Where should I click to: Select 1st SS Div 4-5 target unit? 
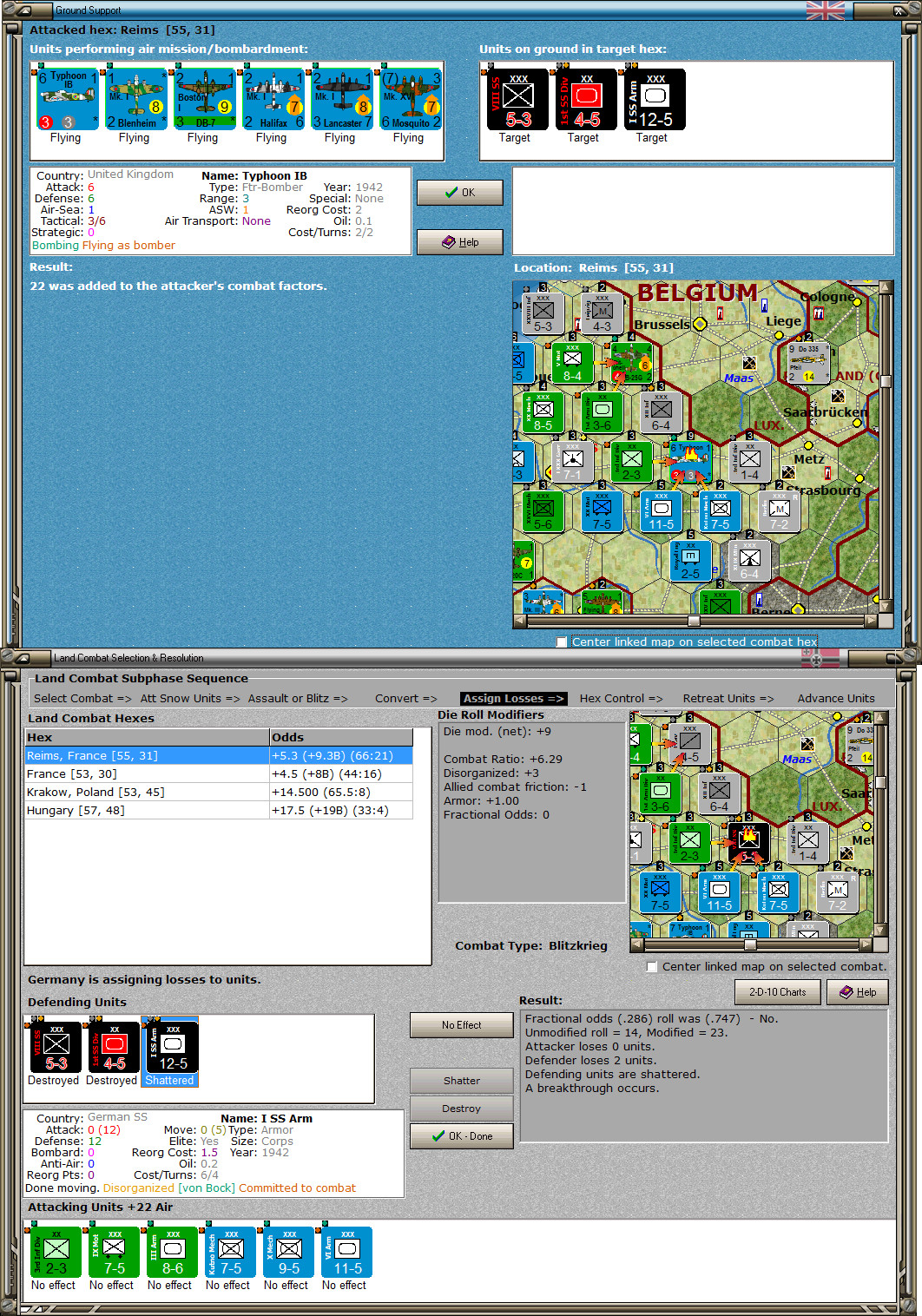click(586, 100)
